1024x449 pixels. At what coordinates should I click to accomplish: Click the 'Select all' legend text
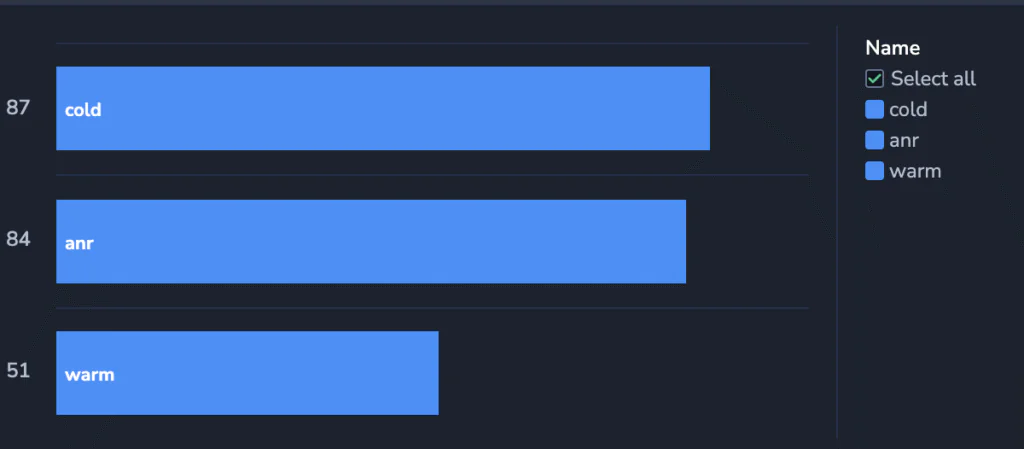pyautogui.click(x=933, y=79)
